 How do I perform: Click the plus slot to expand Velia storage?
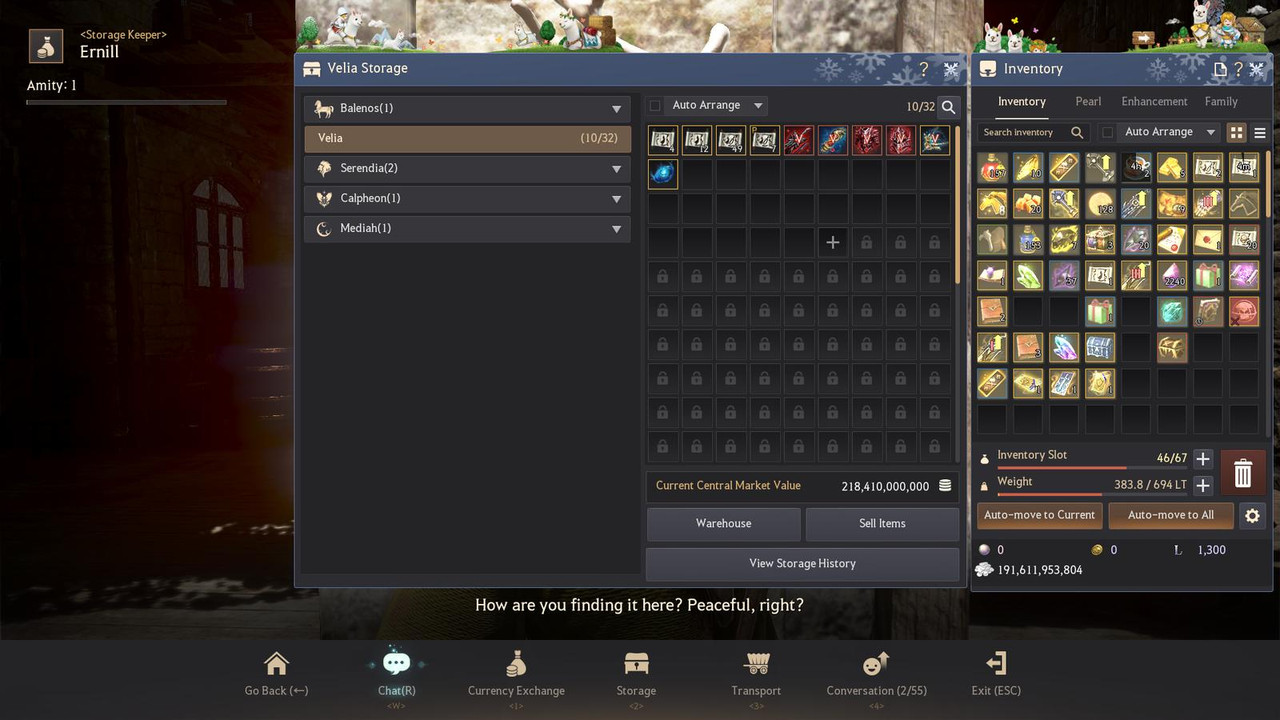833,242
